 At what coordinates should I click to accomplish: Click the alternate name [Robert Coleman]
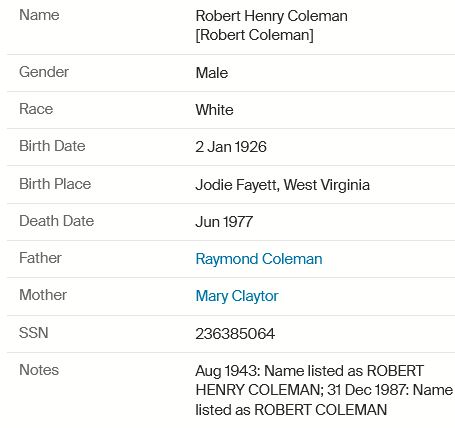[x=254, y=35]
